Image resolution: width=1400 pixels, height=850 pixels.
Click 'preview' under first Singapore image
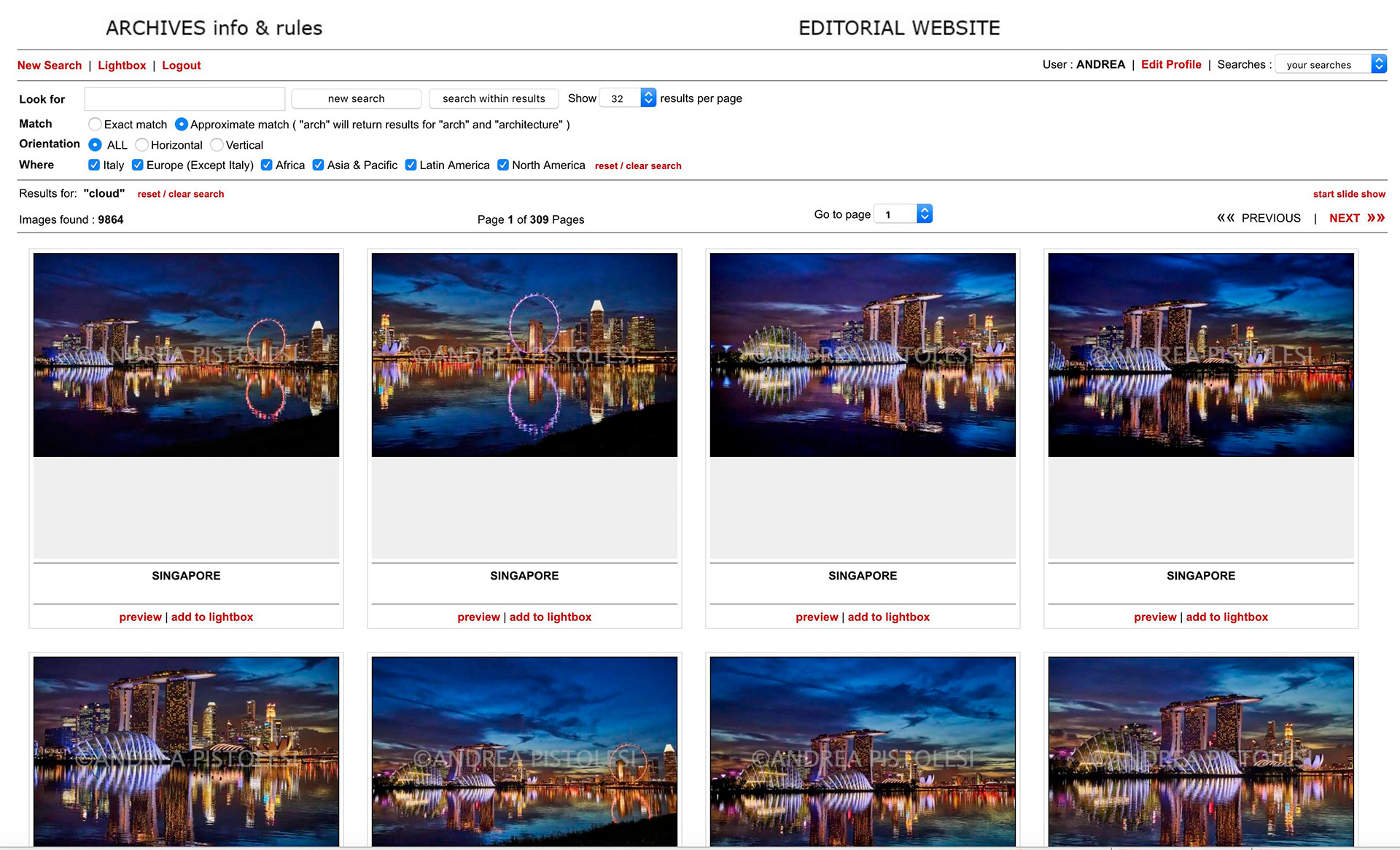(x=141, y=617)
